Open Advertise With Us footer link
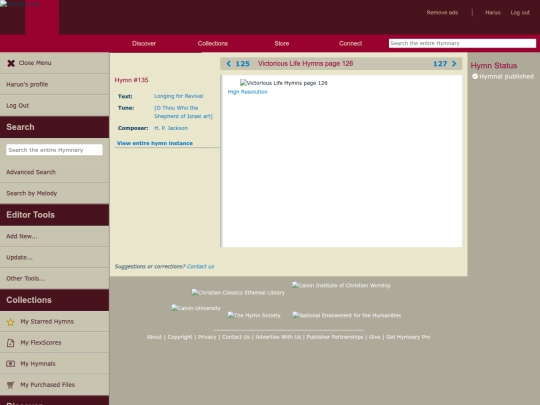This screenshot has height=405, width=540. point(278,337)
